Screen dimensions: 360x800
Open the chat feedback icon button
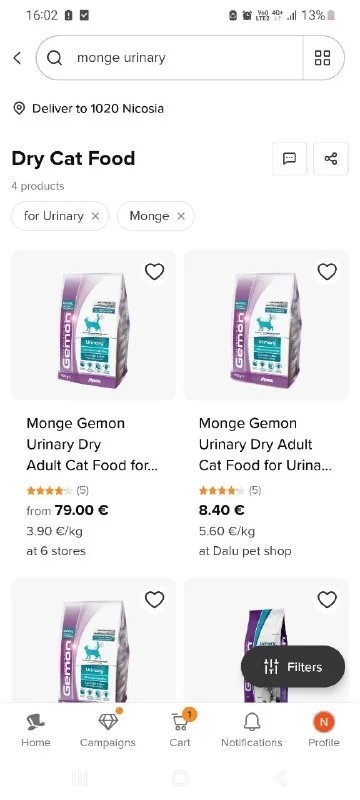[290, 159]
